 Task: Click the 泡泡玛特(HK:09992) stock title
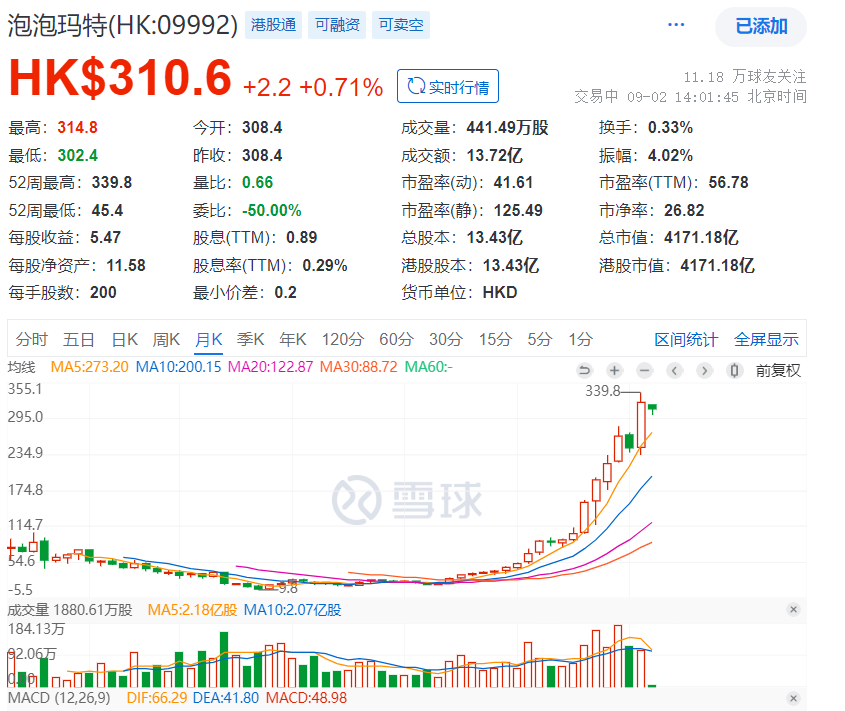coord(123,25)
